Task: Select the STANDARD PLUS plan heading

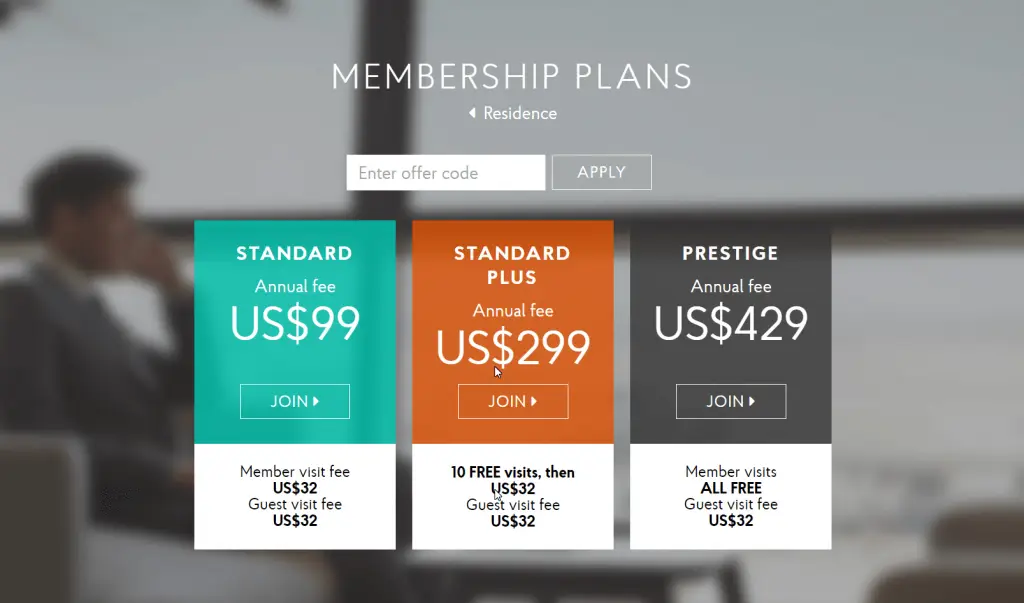Action: (x=512, y=265)
